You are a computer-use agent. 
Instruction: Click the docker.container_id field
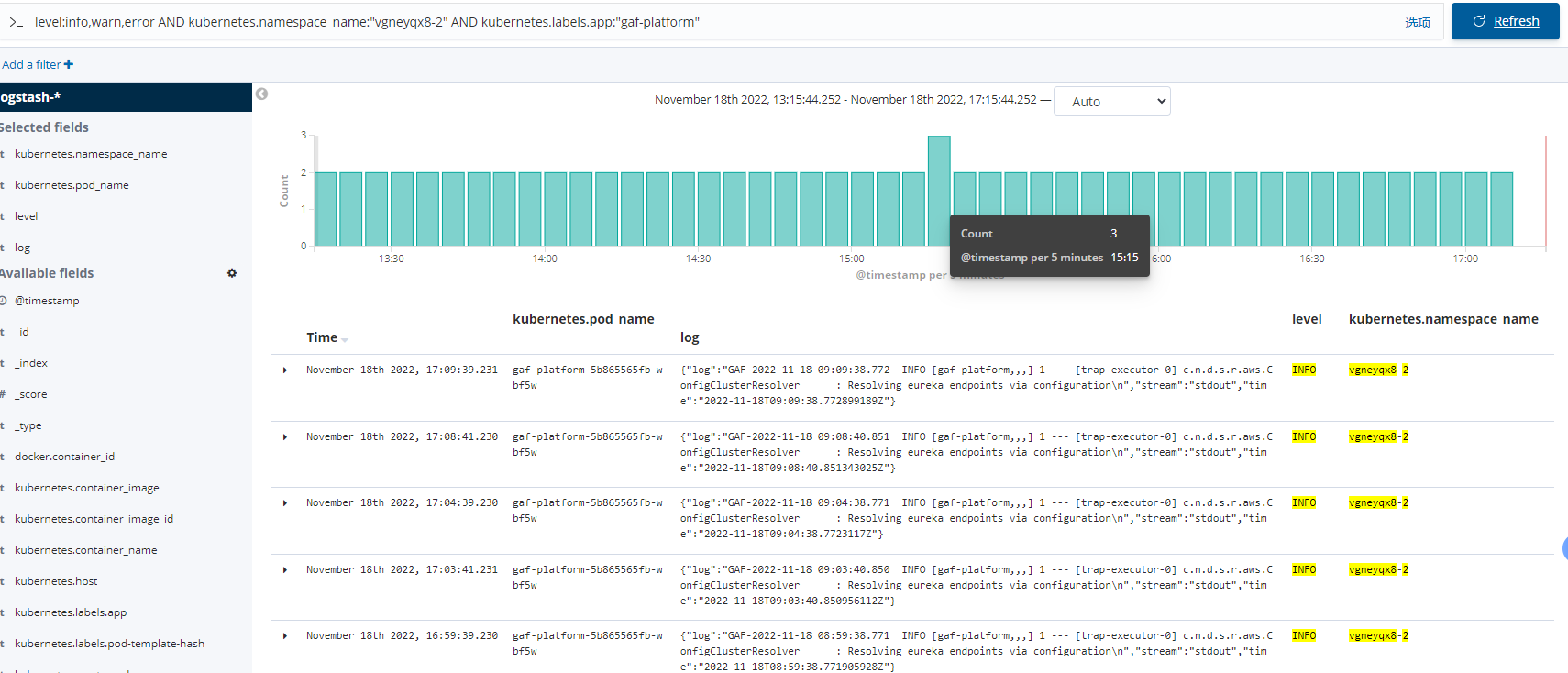click(x=64, y=457)
